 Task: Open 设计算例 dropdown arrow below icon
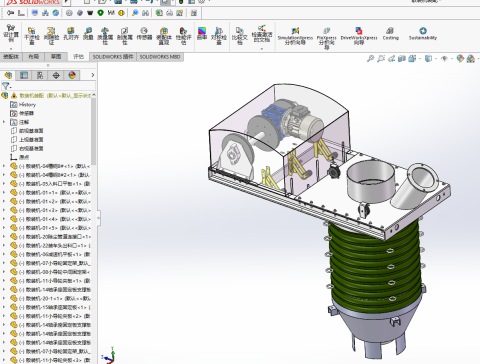coord(11,49)
